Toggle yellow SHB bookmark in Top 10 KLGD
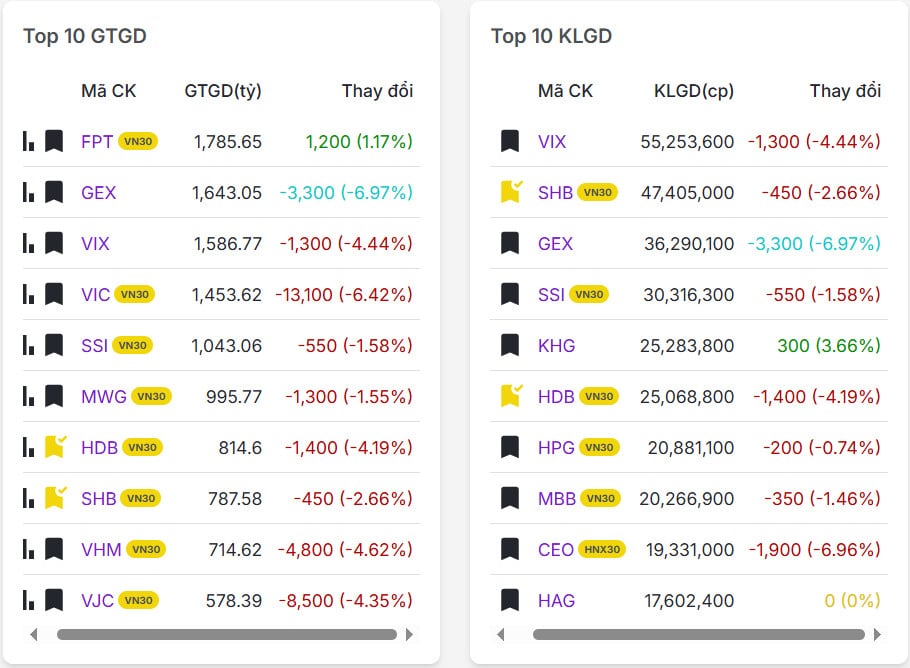This screenshot has height=668, width=910. click(511, 191)
